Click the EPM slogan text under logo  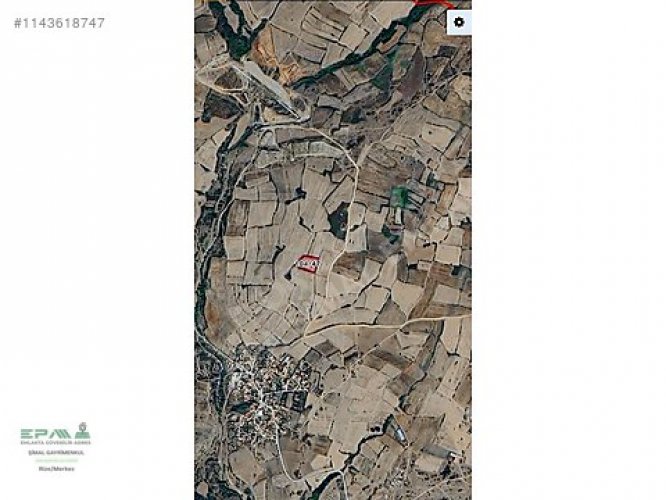point(56,443)
